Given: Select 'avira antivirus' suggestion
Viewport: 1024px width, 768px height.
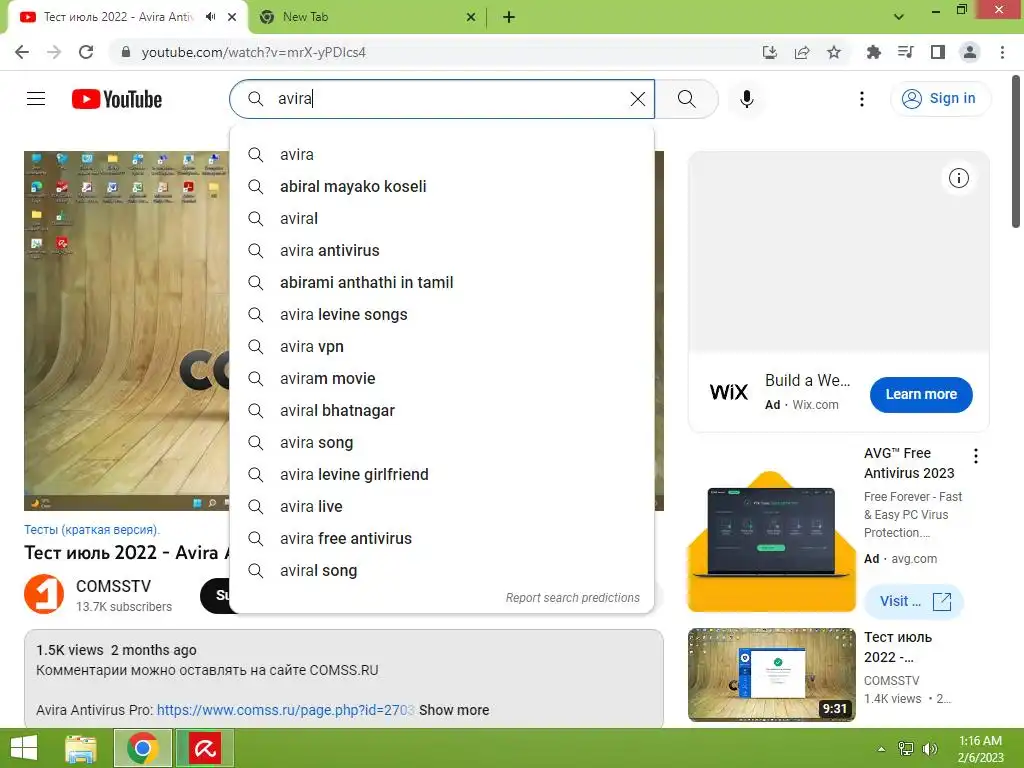Looking at the screenshot, I should click(x=442, y=251).
